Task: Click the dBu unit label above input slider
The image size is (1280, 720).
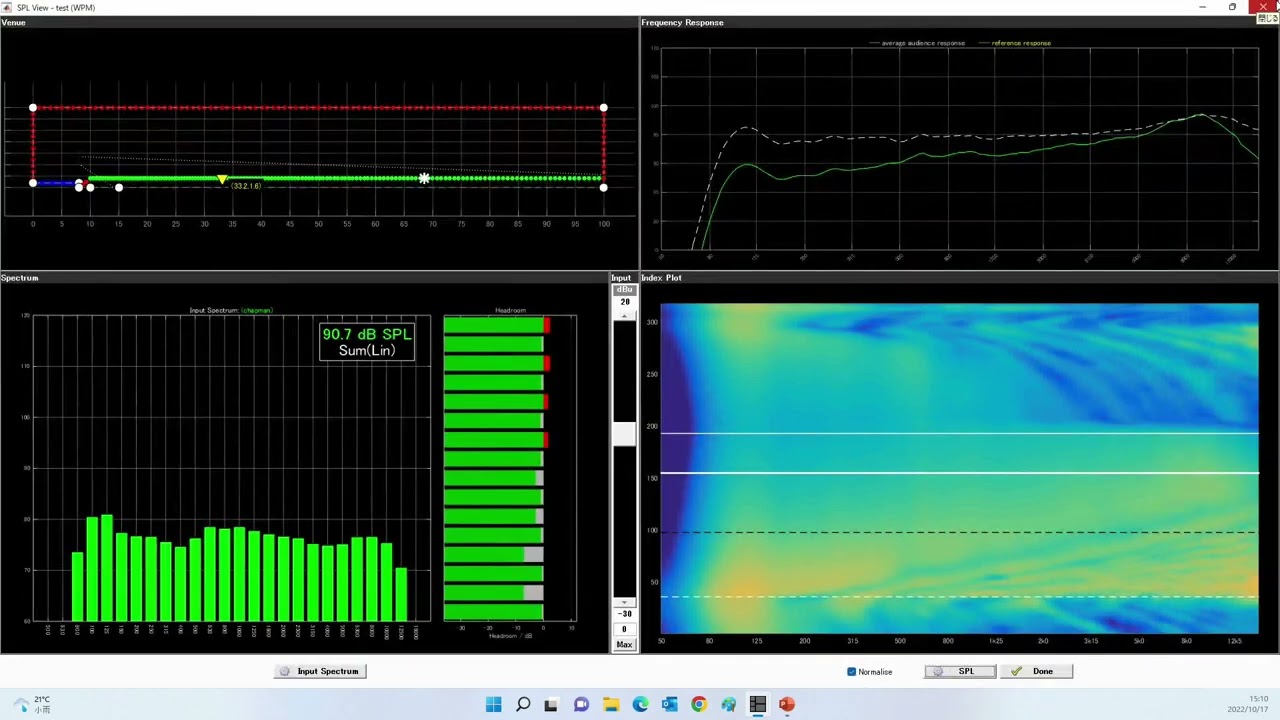Action: 624,290
